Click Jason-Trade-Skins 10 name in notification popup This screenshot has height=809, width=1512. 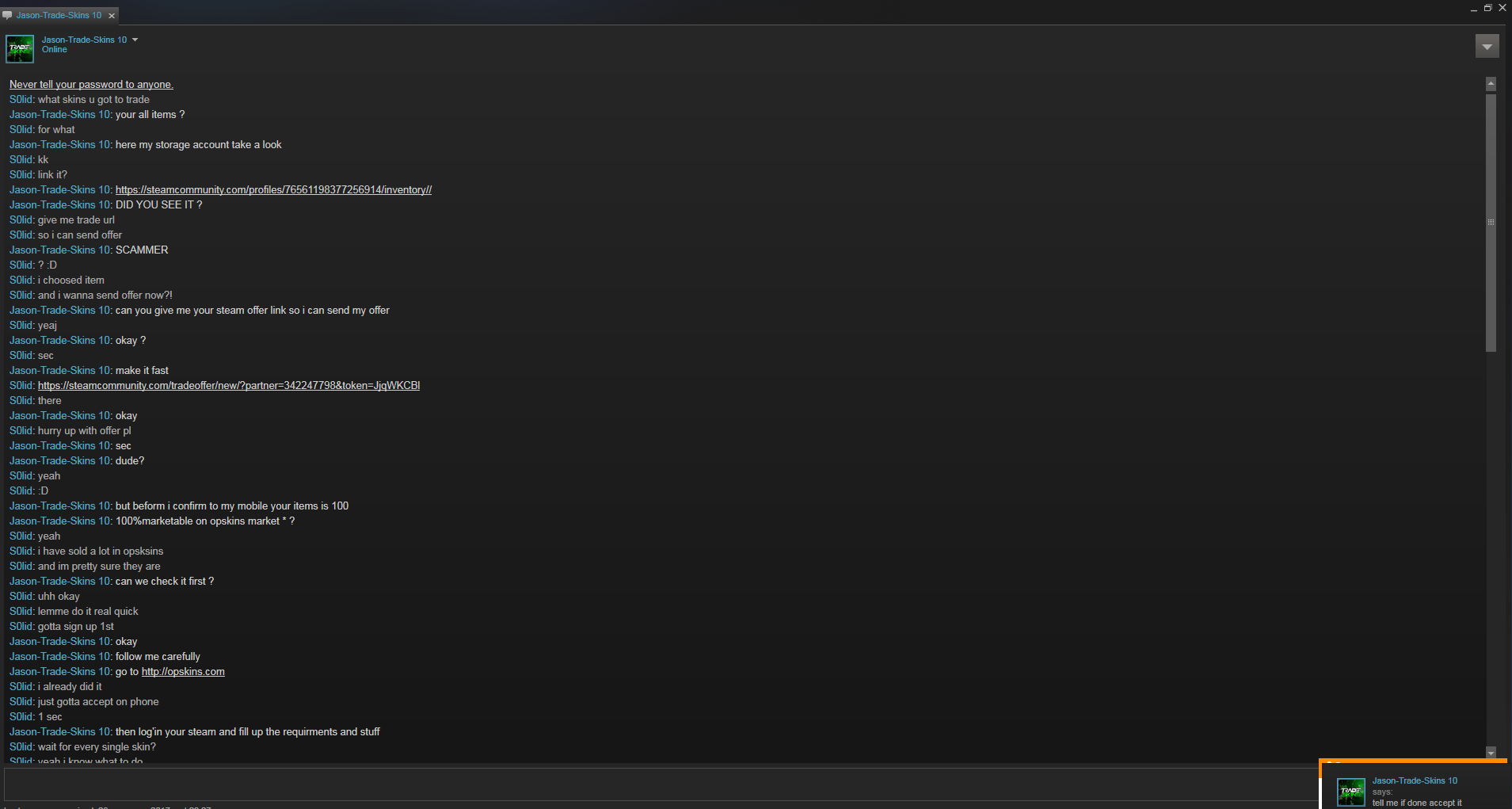pyautogui.click(x=1415, y=781)
